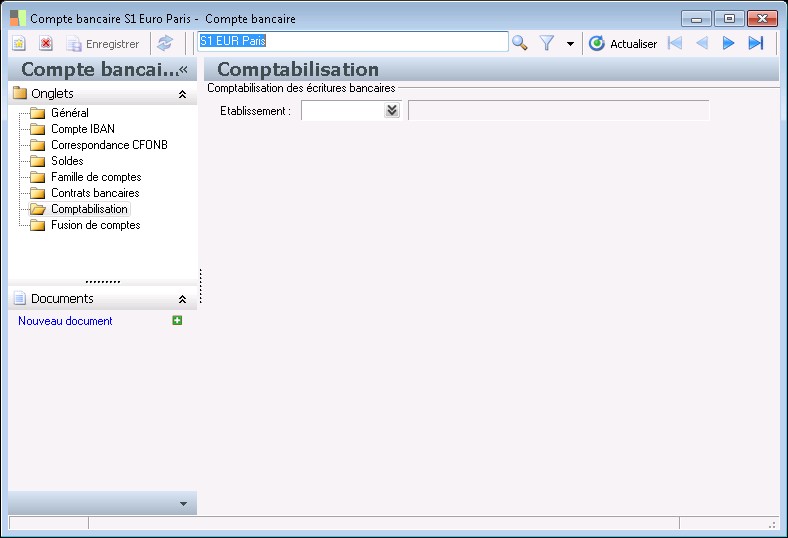The height and width of the screenshot is (538, 788).
Task: Open the Correspondance CFONB tab
Action: (109, 145)
